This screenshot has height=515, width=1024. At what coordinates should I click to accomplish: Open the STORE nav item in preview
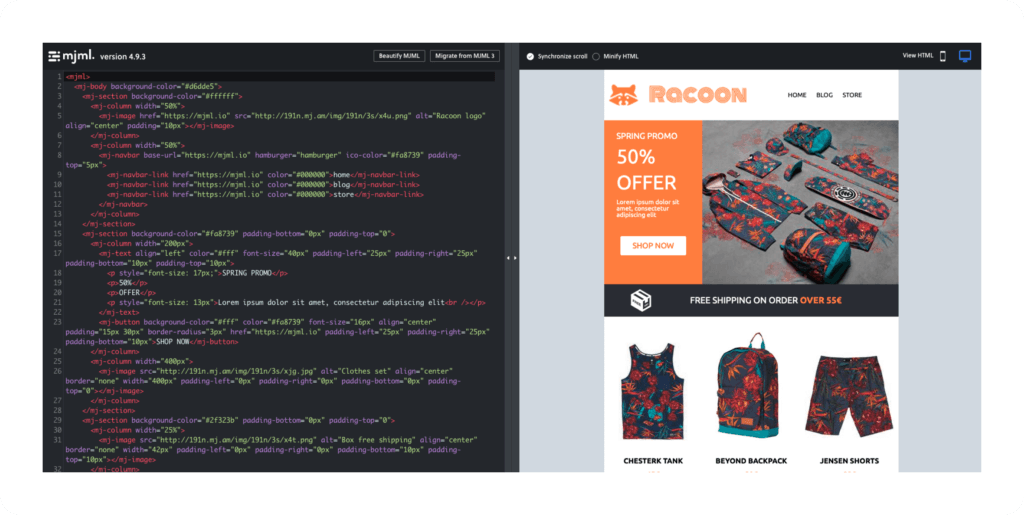852,95
